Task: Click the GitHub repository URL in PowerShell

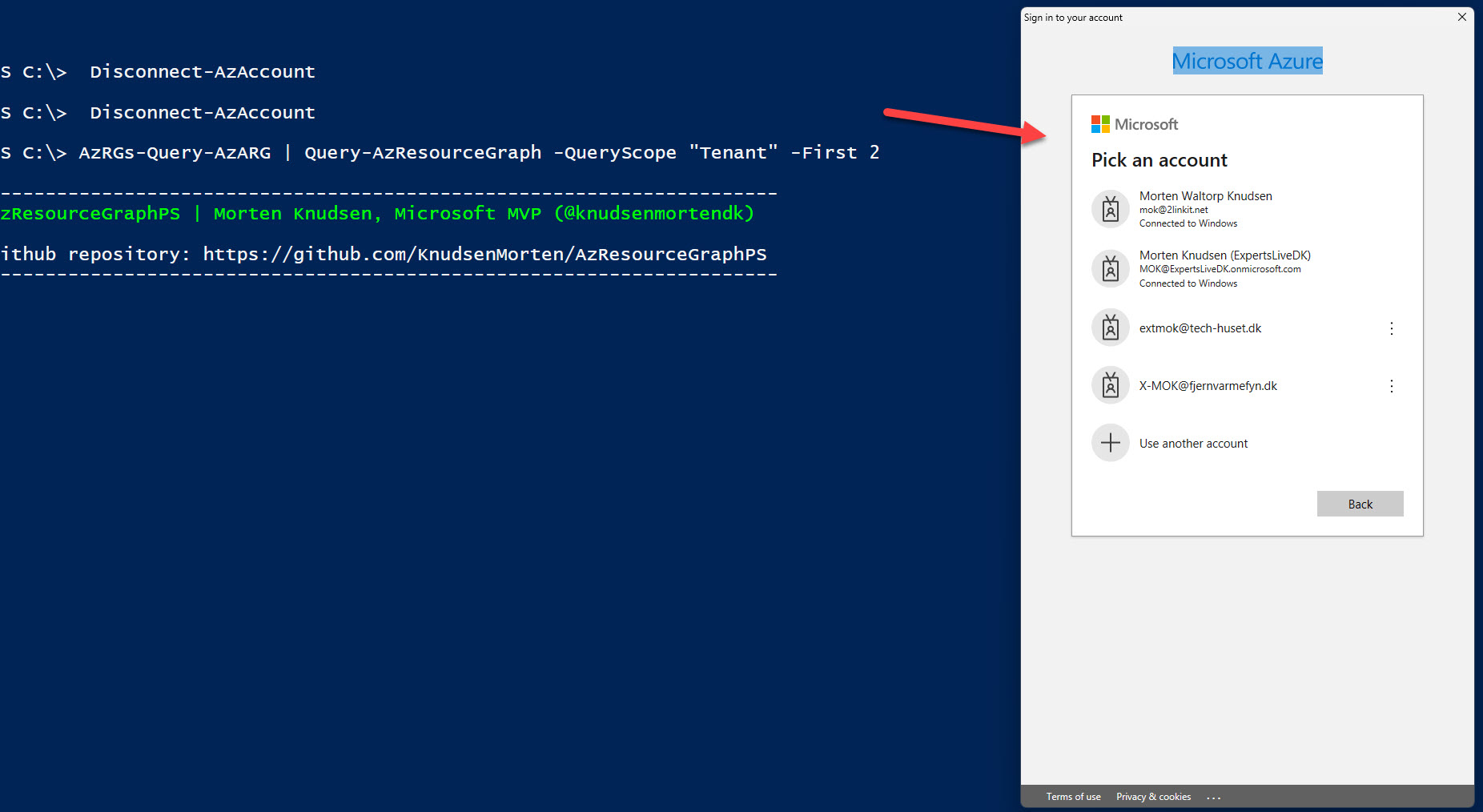Action: (x=484, y=254)
